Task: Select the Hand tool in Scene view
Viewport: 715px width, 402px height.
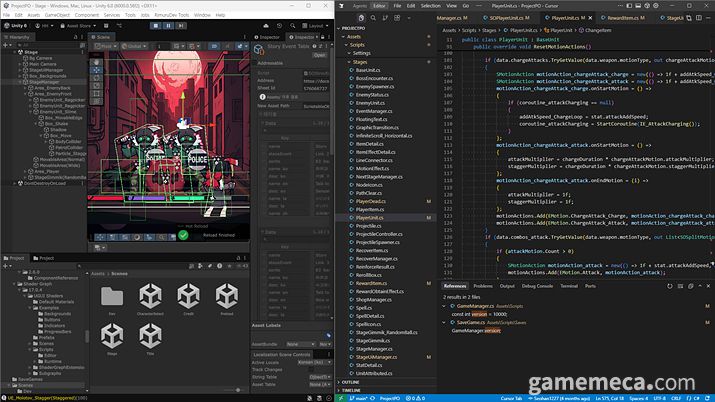Action: [x=97, y=60]
